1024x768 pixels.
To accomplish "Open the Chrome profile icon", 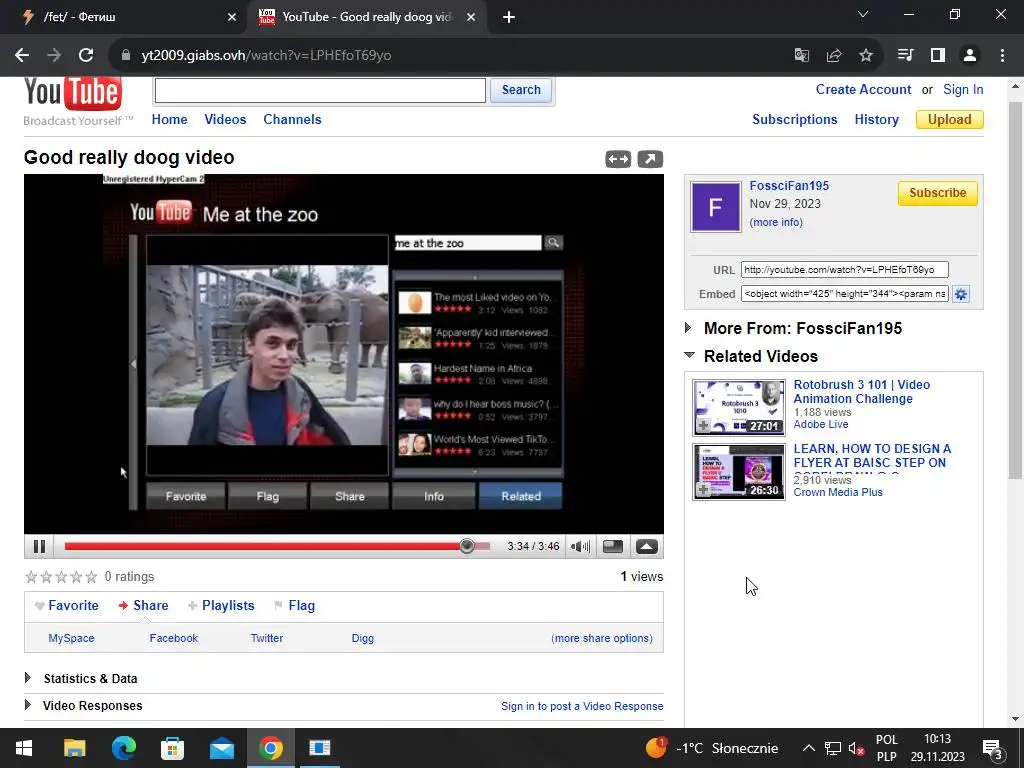I will pos(970,56).
